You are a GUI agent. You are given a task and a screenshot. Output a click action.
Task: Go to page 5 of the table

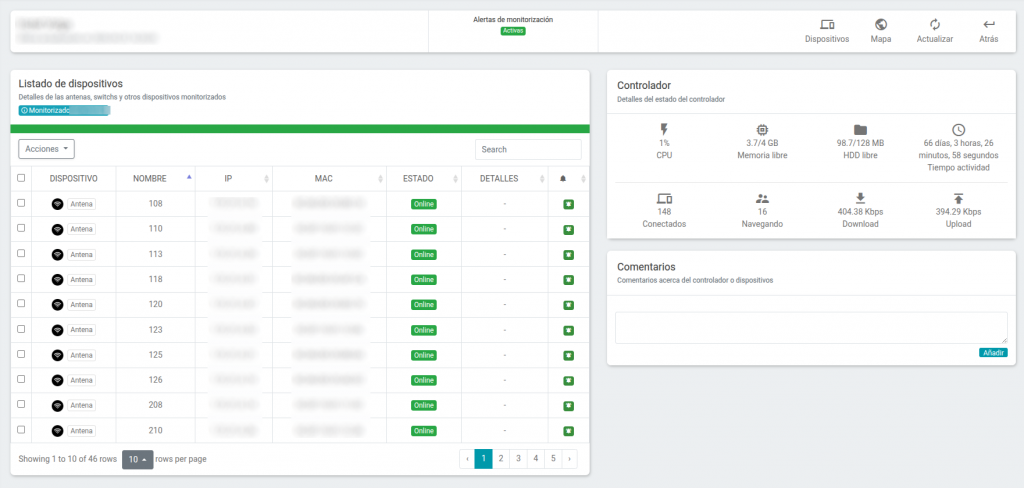[552, 459]
